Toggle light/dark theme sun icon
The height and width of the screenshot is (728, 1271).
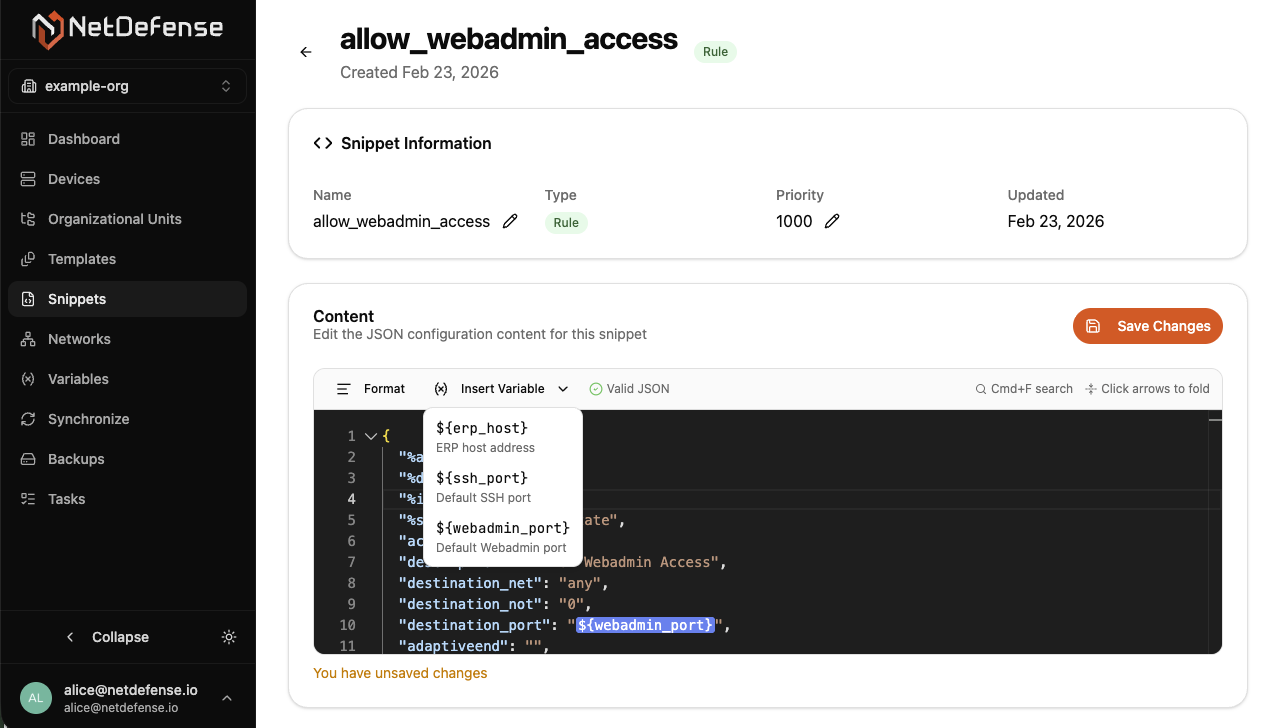point(229,637)
